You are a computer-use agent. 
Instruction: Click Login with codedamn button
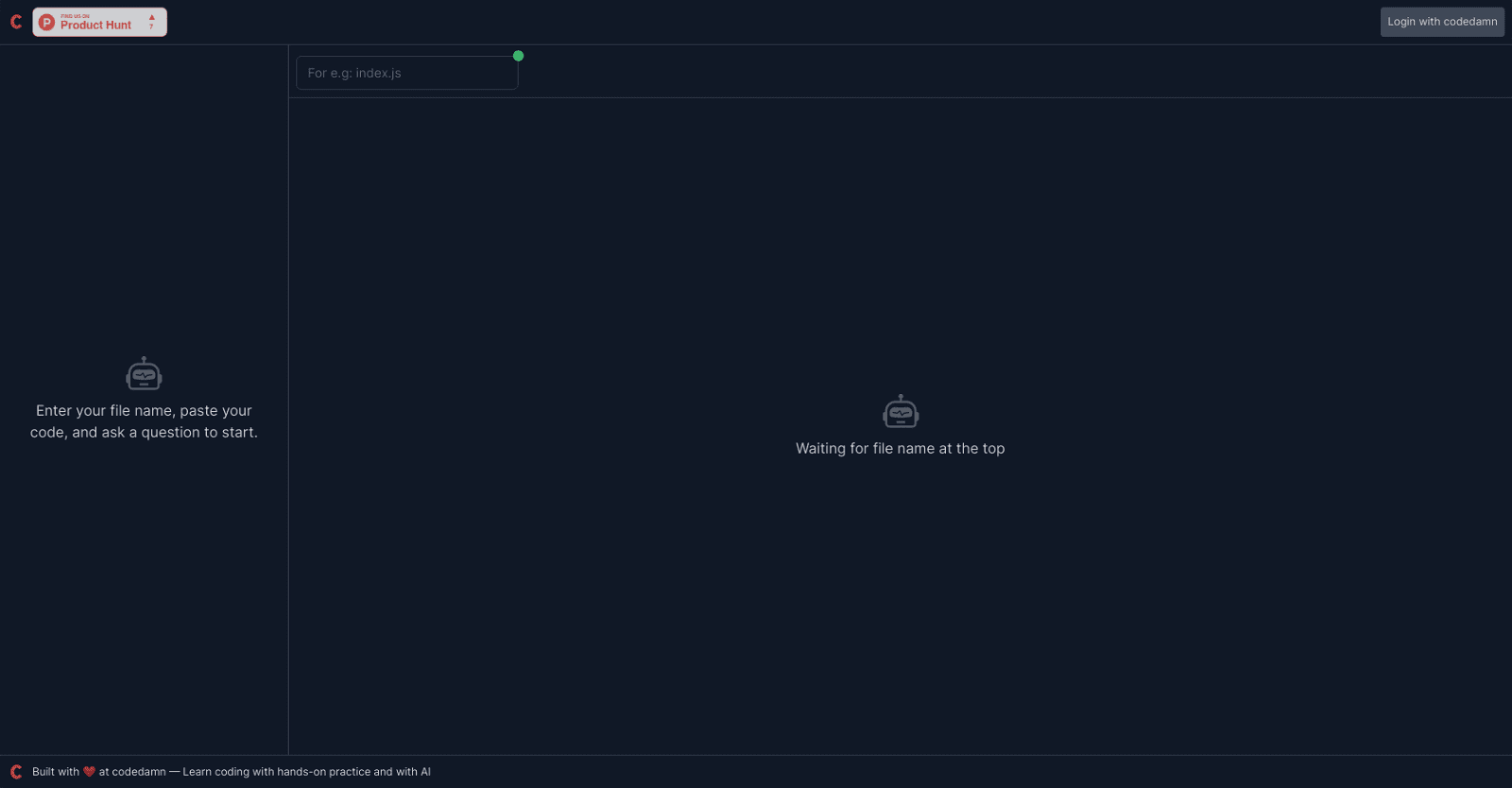click(x=1442, y=22)
